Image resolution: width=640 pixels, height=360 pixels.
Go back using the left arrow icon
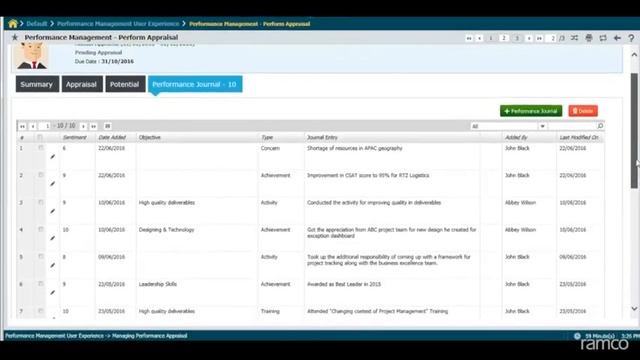[617, 38]
